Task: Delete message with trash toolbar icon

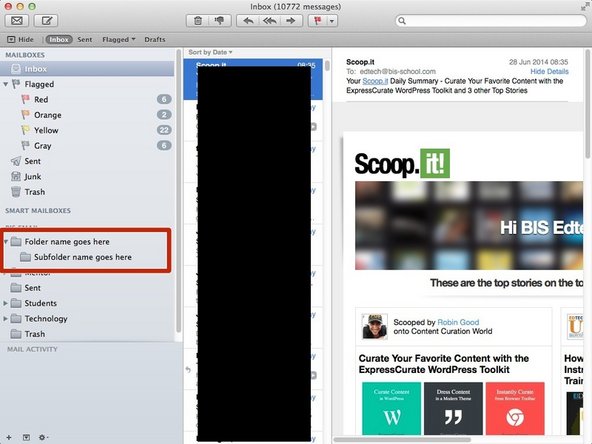Action: (198, 21)
